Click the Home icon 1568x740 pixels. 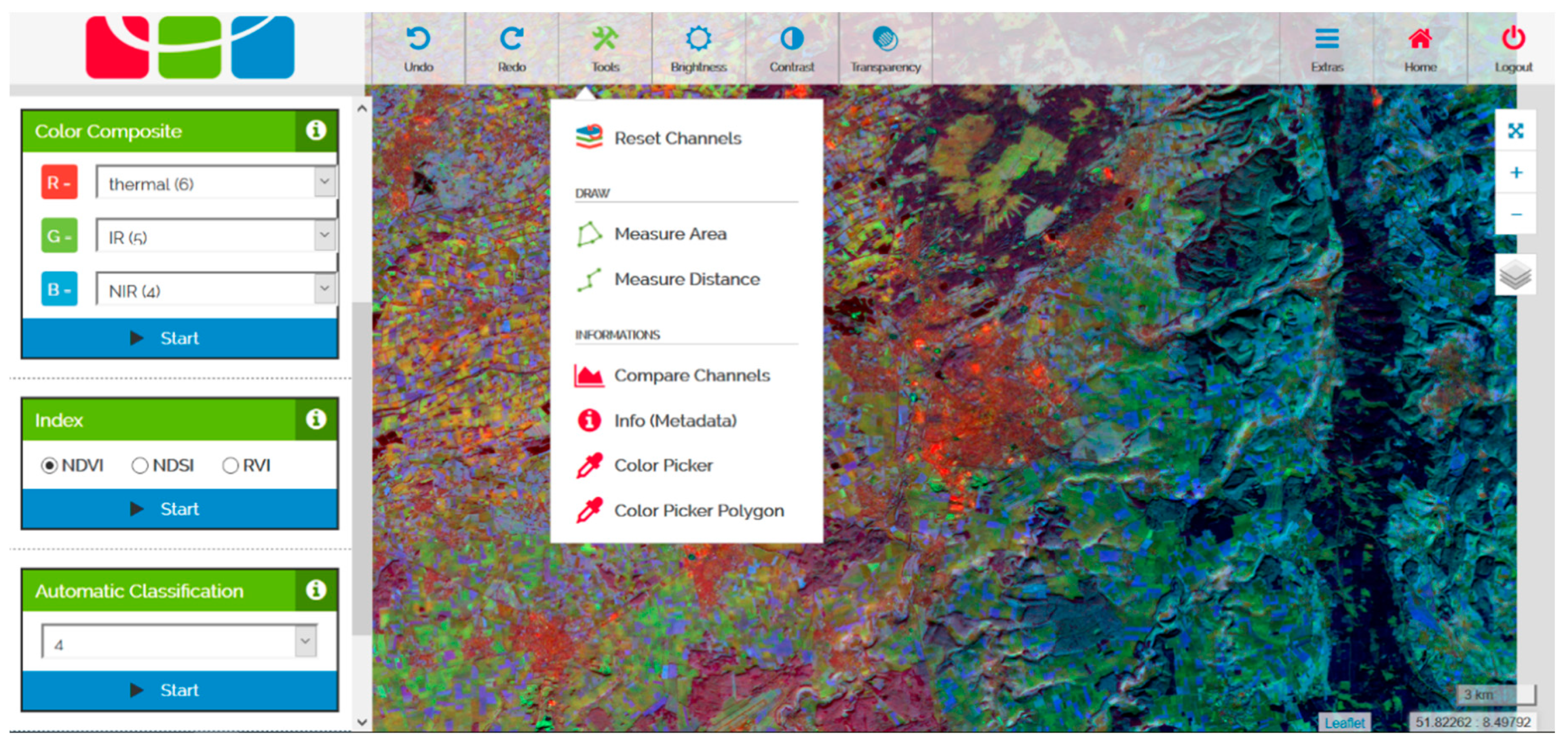pos(1420,40)
